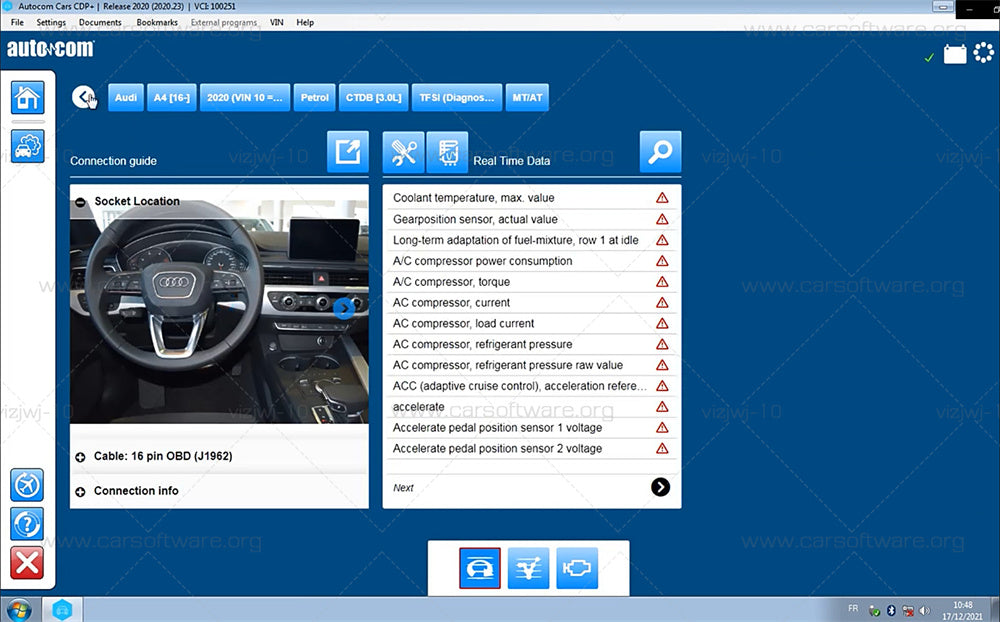Select Accelerate pedal position sensor 1 voltage
This screenshot has height=622, width=1000.
click(x=532, y=427)
